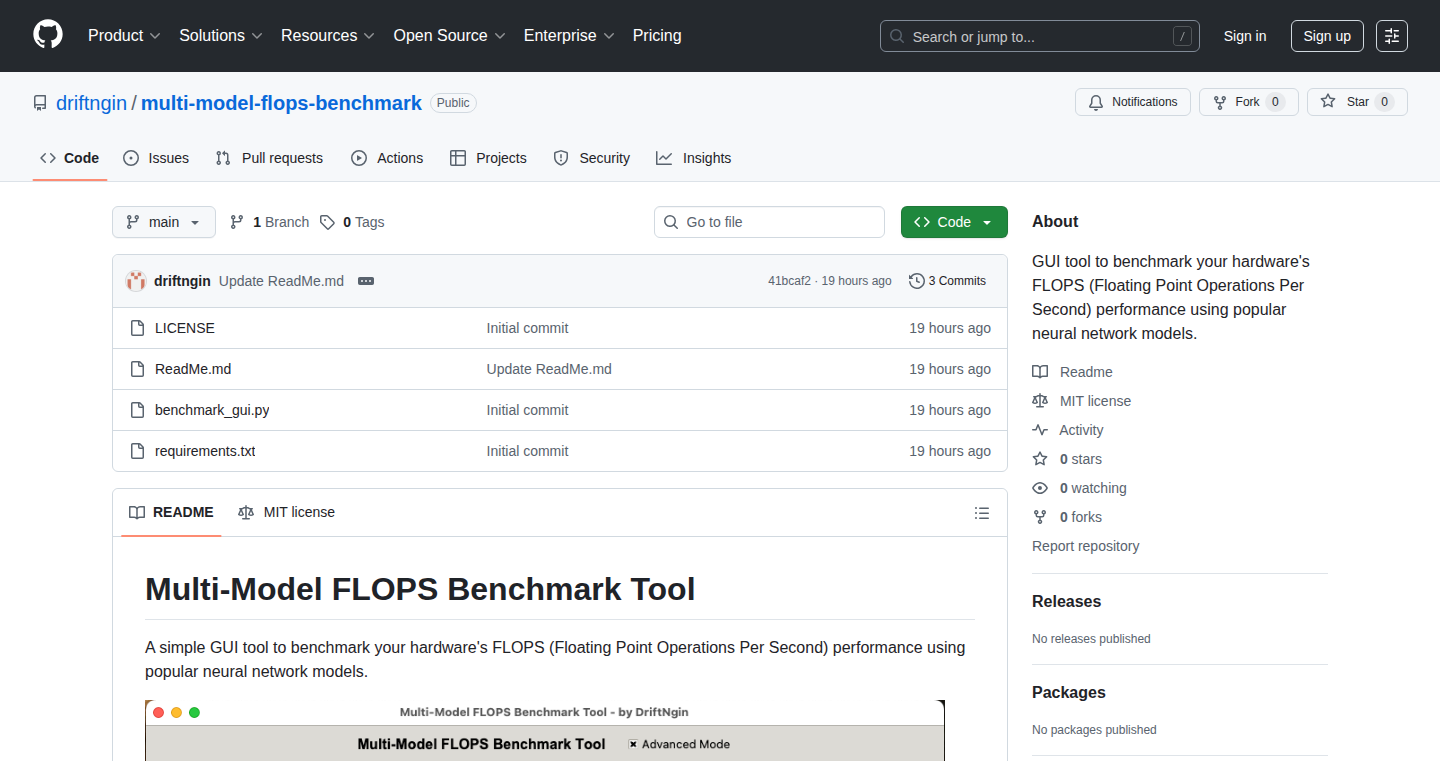1440x761 pixels.
Task: Switch to the Code tab
Action: click(x=70, y=158)
